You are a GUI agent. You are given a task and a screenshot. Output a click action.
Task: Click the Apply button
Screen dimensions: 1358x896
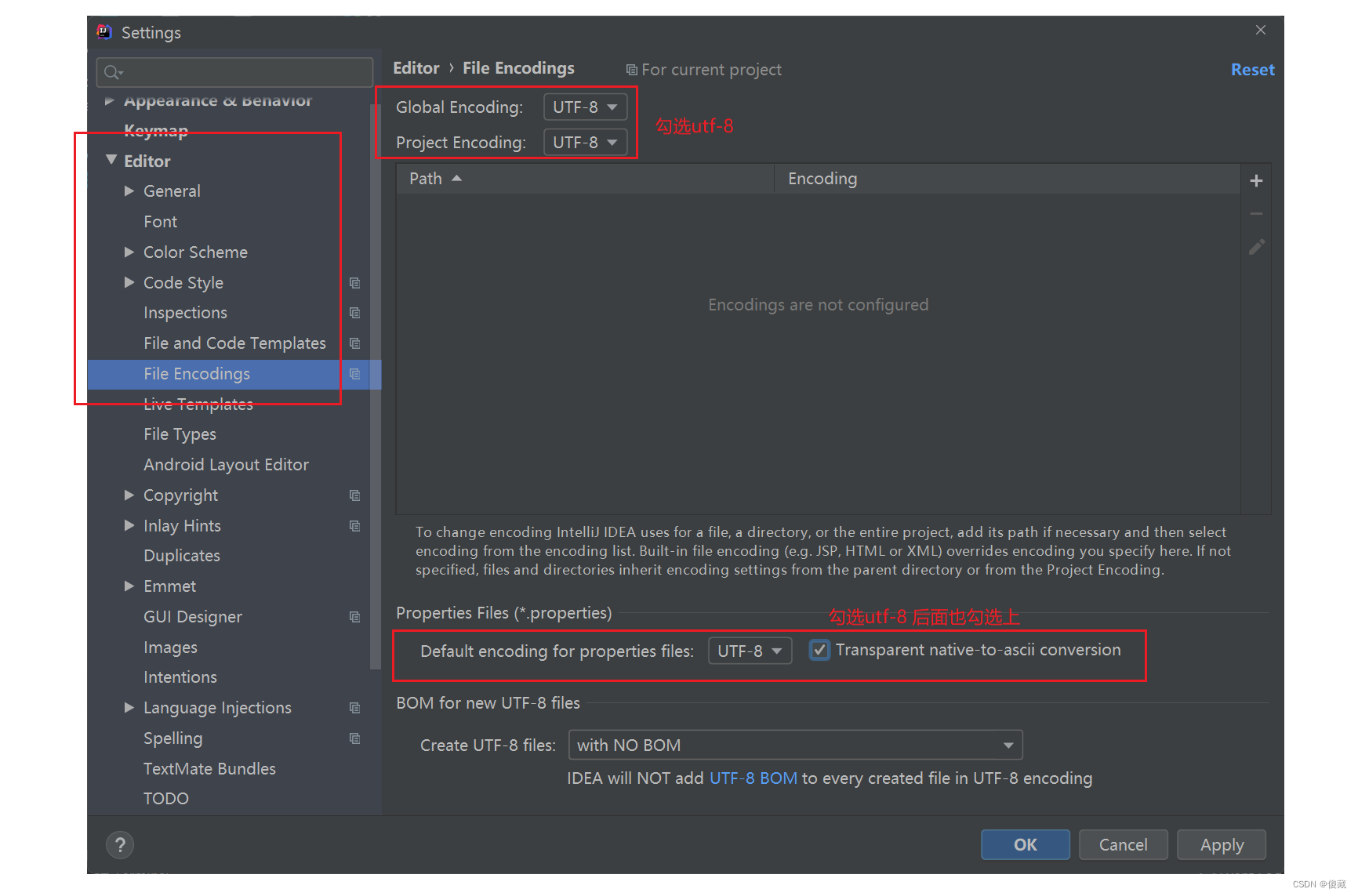[1222, 844]
